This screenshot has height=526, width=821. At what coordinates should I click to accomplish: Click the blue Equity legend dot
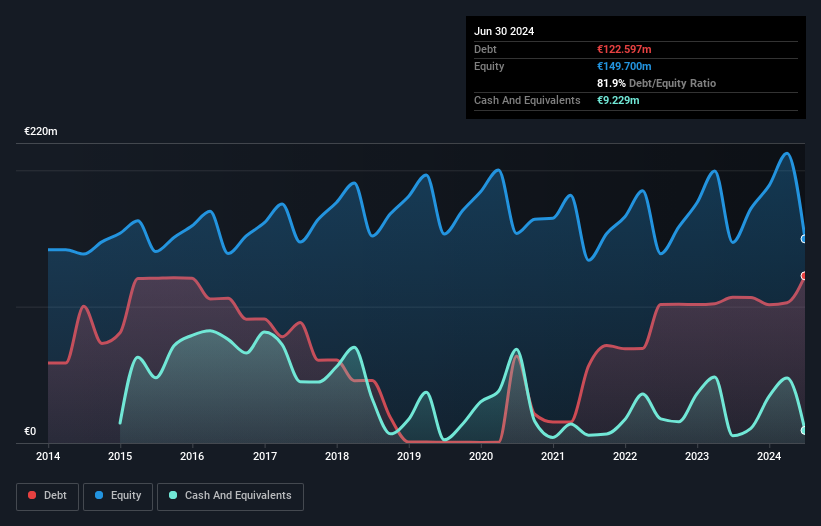click(x=99, y=495)
